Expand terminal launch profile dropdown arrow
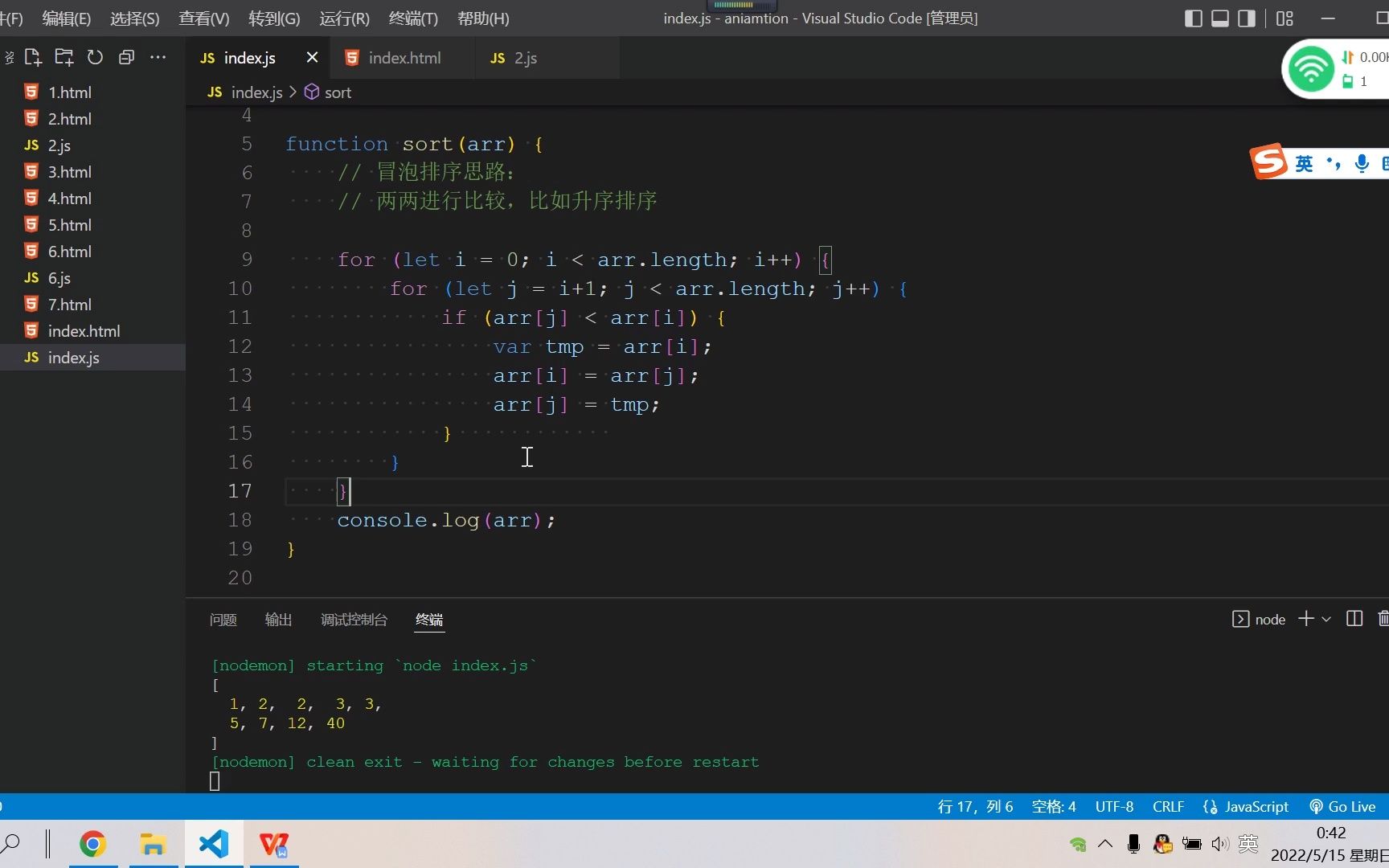The image size is (1389, 868). click(1326, 619)
